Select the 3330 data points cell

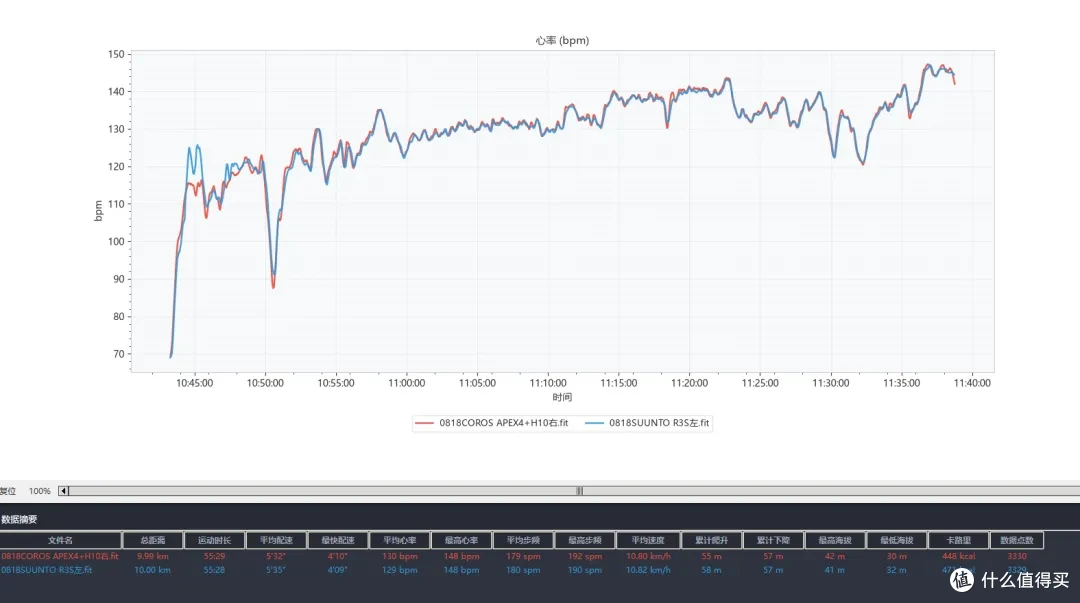(1017, 556)
